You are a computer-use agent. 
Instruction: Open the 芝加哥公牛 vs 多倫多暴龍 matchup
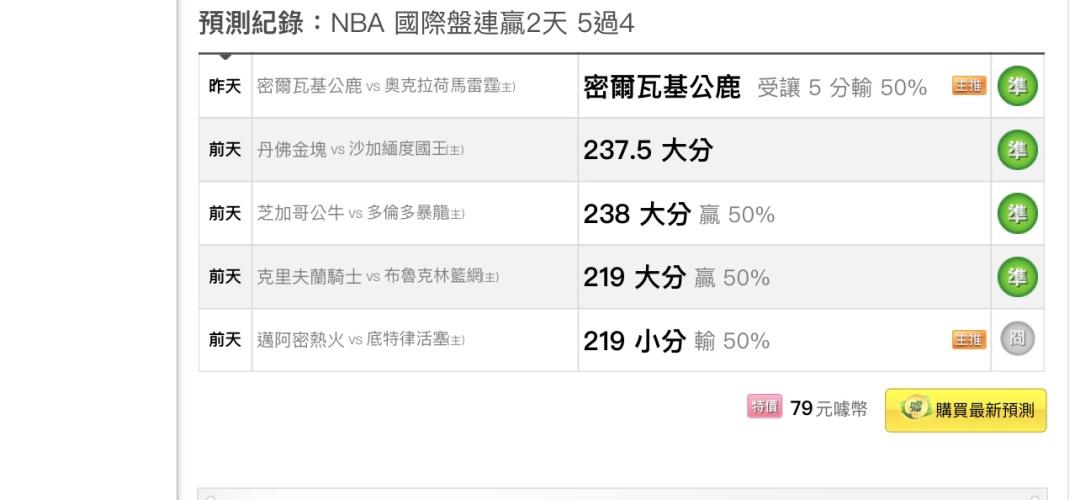[361, 214]
